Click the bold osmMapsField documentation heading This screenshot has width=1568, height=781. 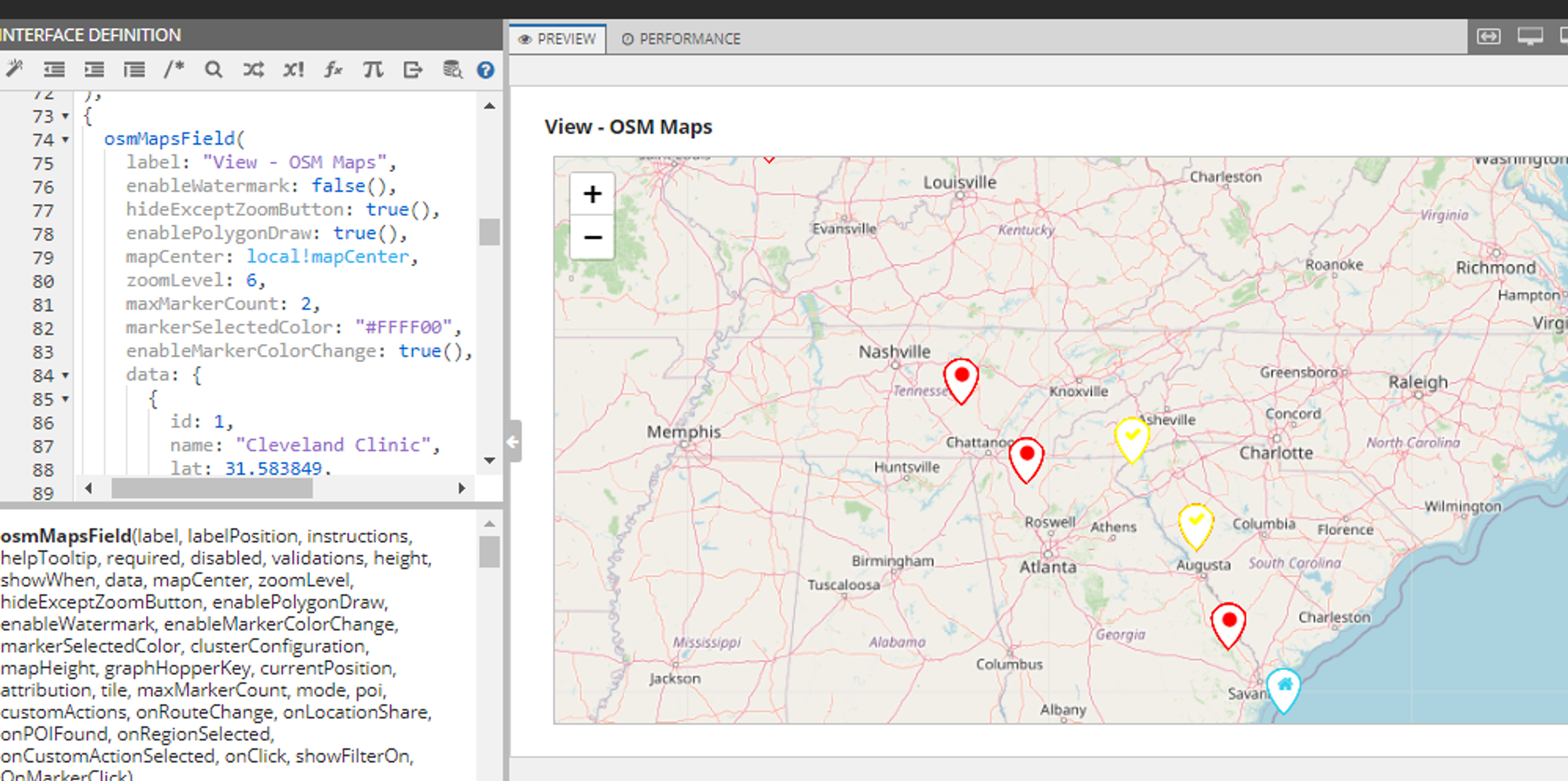click(66, 536)
